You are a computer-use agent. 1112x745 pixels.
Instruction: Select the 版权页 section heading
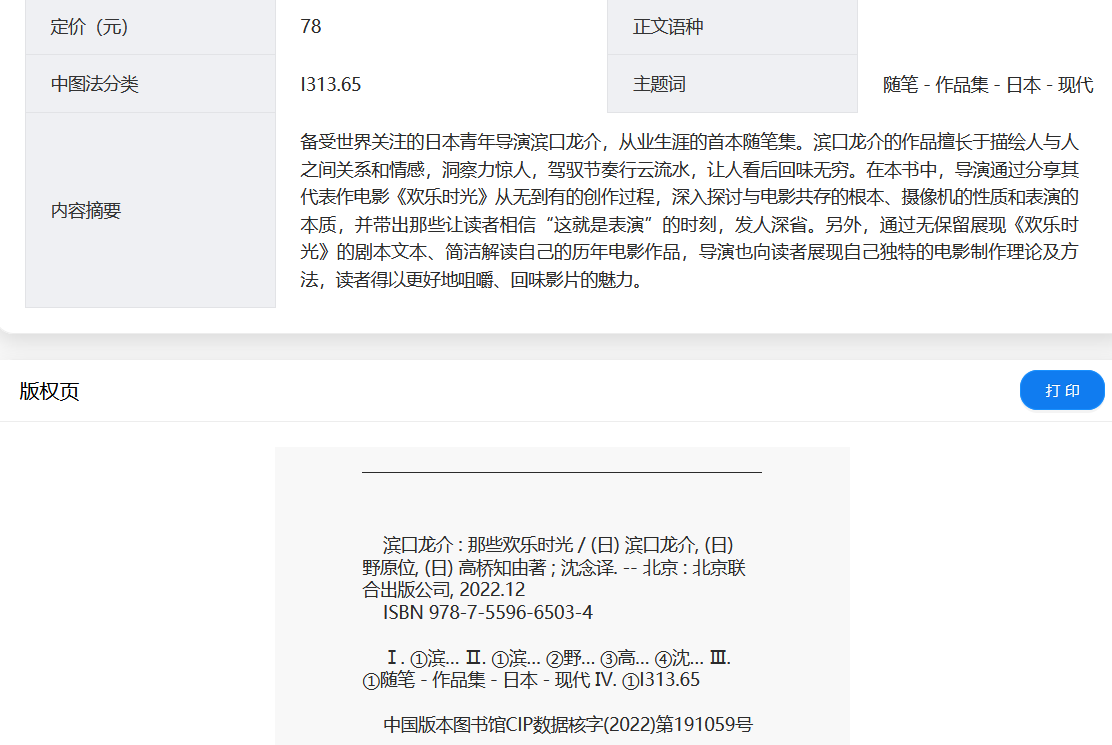coord(49,391)
